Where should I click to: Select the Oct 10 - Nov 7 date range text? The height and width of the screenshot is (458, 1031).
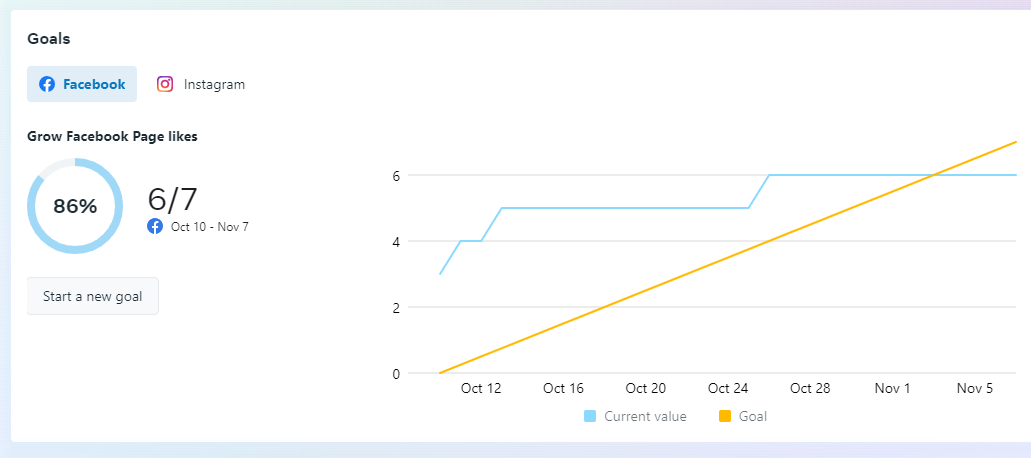coord(210,227)
